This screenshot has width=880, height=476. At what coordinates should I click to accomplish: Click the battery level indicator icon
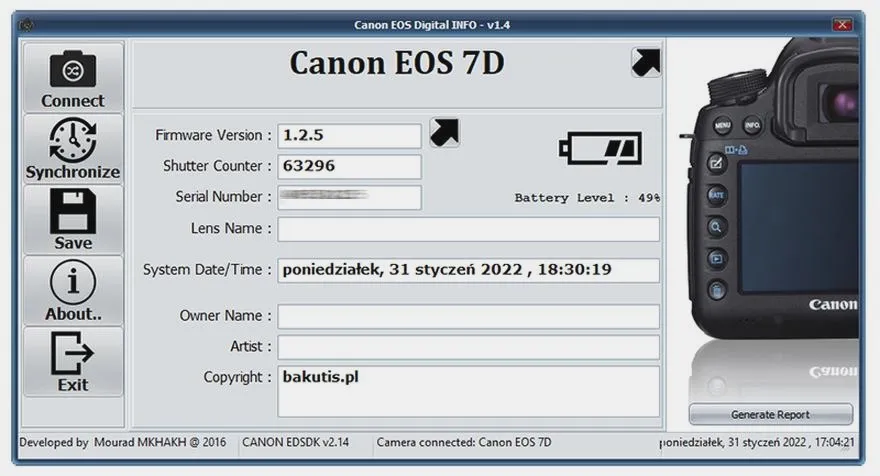click(x=601, y=148)
